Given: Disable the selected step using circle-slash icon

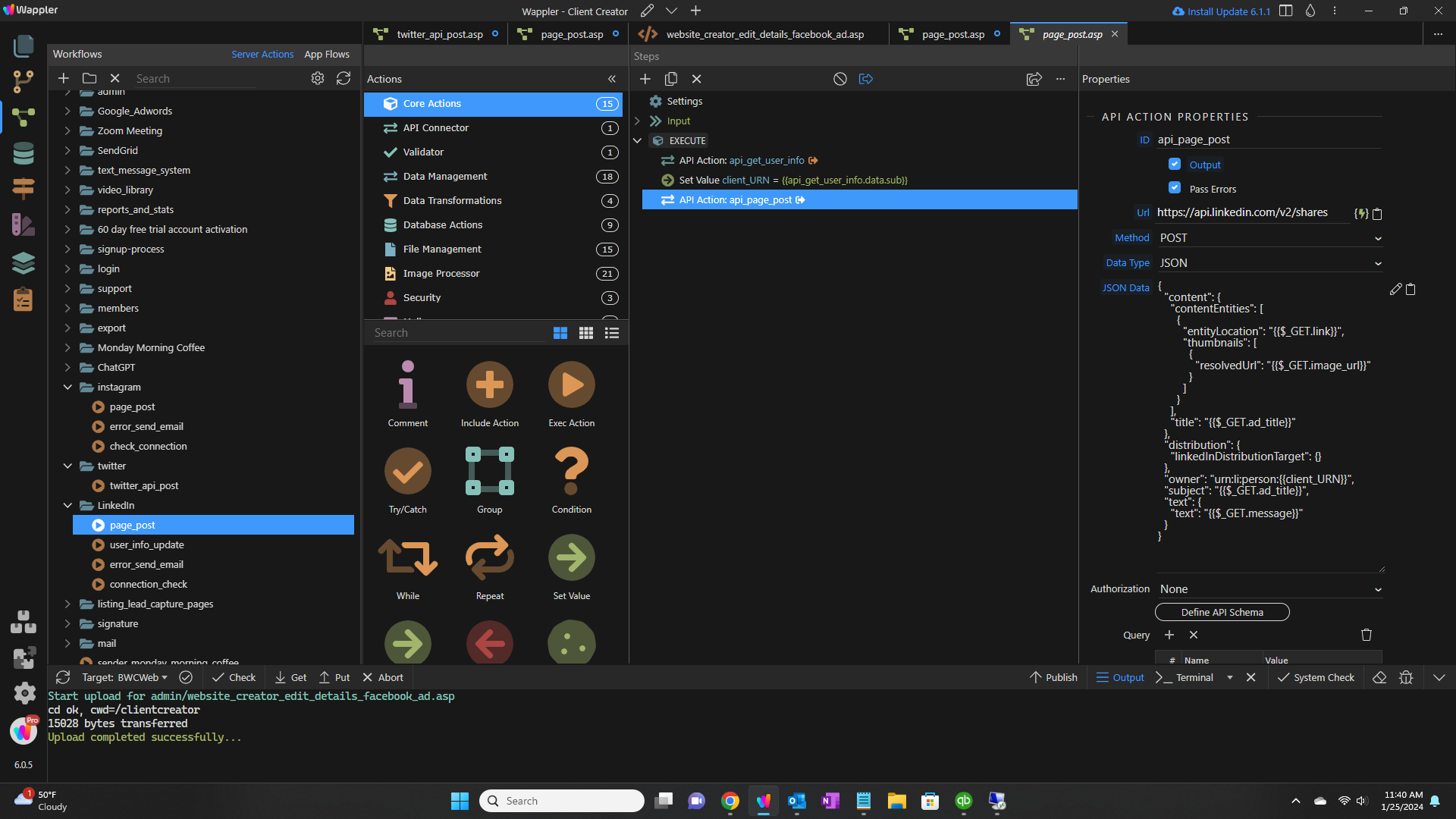Looking at the screenshot, I should [840, 79].
